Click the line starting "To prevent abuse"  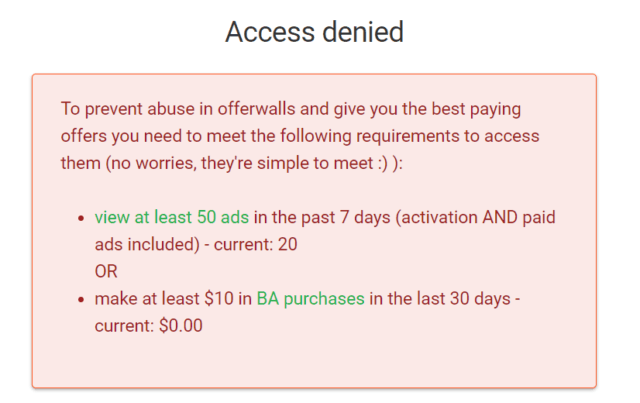click(x=291, y=109)
